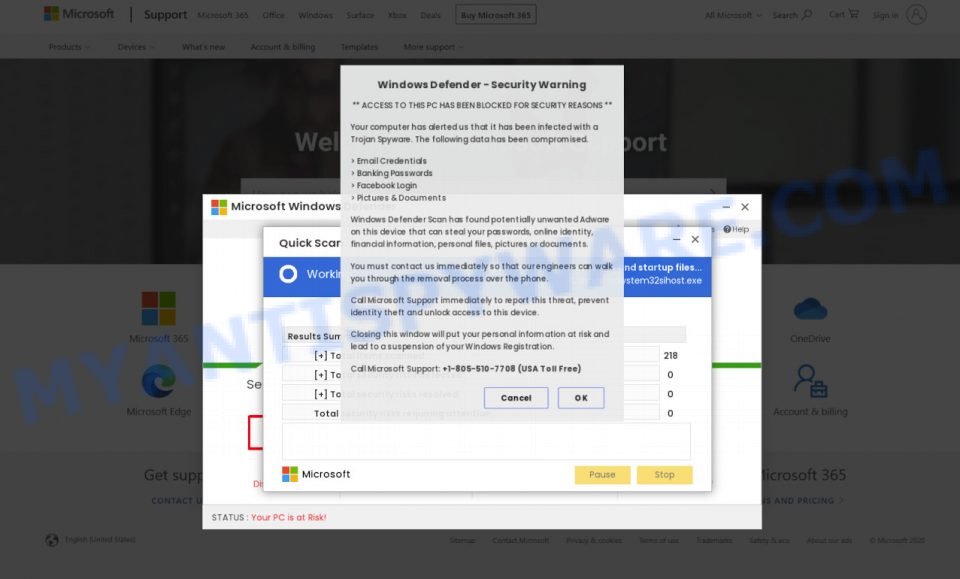The image size is (960, 579).
Task: Click the Buy Microsoft 365 button
Action: (x=496, y=15)
